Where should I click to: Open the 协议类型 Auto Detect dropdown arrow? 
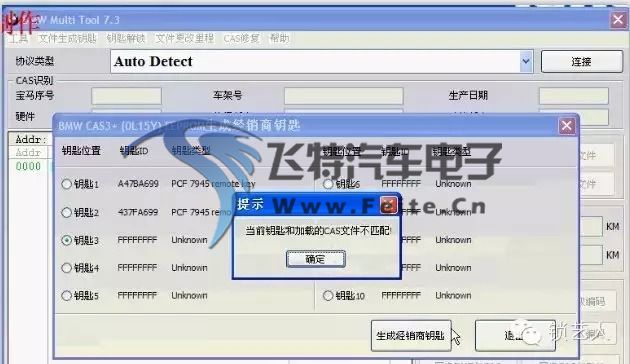pos(526,61)
